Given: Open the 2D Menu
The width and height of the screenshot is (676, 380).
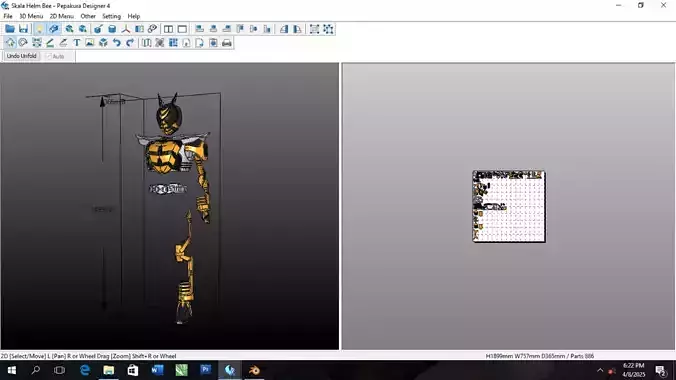Looking at the screenshot, I should tap(62, 16).
